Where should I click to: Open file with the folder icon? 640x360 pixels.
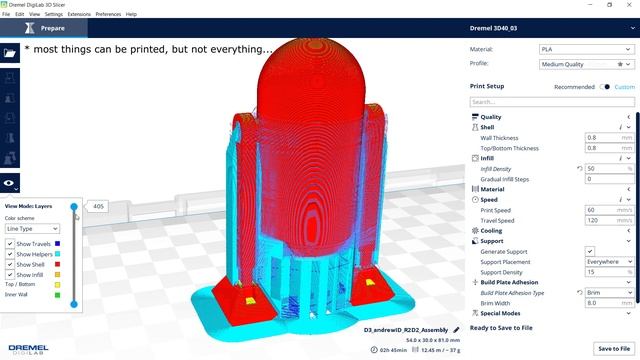pos(10,53)
